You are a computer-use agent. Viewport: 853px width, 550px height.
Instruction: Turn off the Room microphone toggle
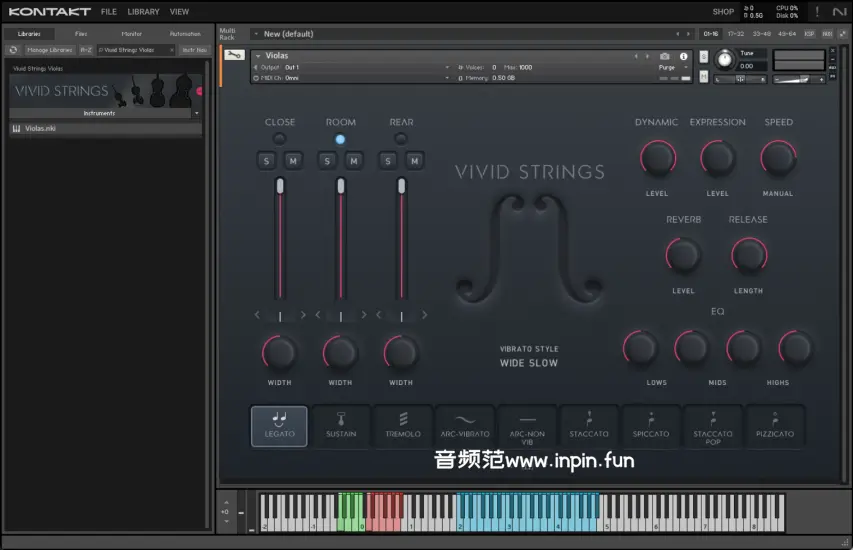tap(340, 139)
